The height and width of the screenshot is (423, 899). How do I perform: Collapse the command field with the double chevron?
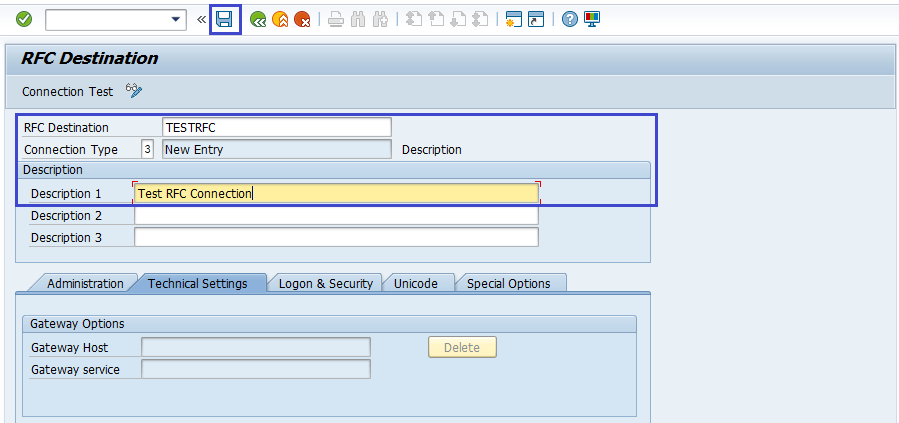point(201,19)
